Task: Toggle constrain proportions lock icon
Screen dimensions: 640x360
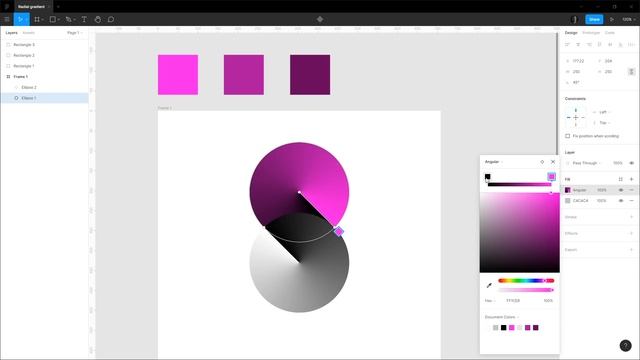Action: (631, 71)
